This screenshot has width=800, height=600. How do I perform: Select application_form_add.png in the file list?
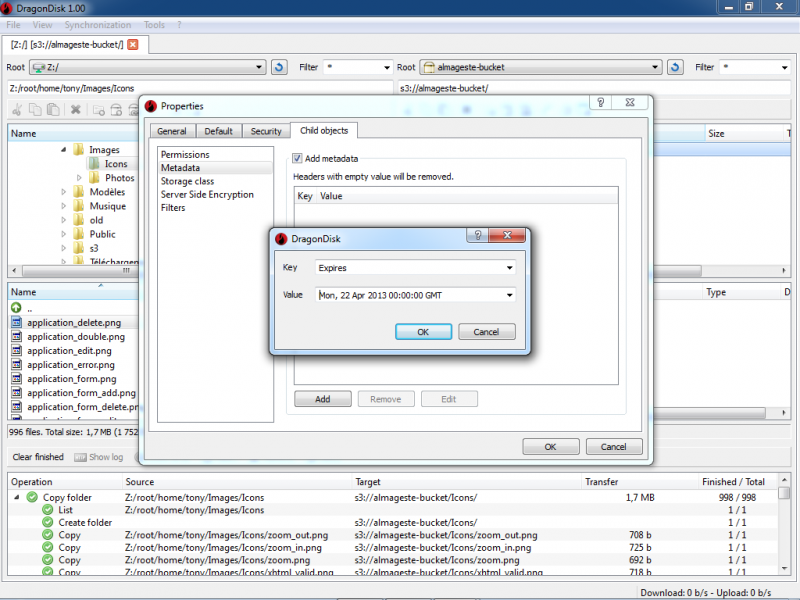click(82, 393)
